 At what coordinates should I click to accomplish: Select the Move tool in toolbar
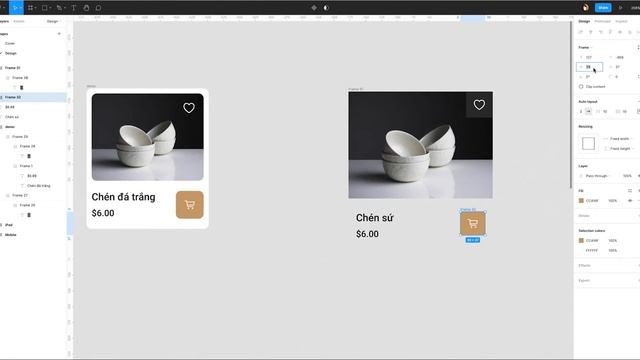pyautogui.click(x=16, y=7)
